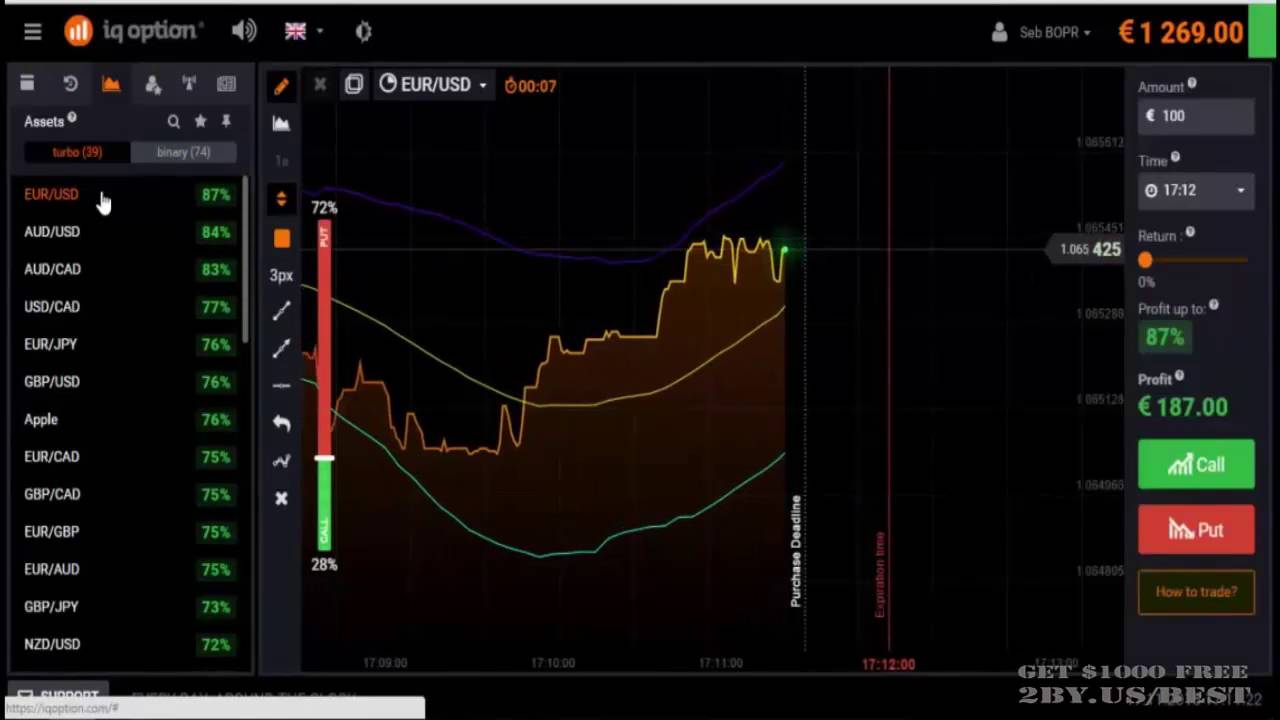Buy a Put option
1280x720 pixels.
[x=1196, y=530]
